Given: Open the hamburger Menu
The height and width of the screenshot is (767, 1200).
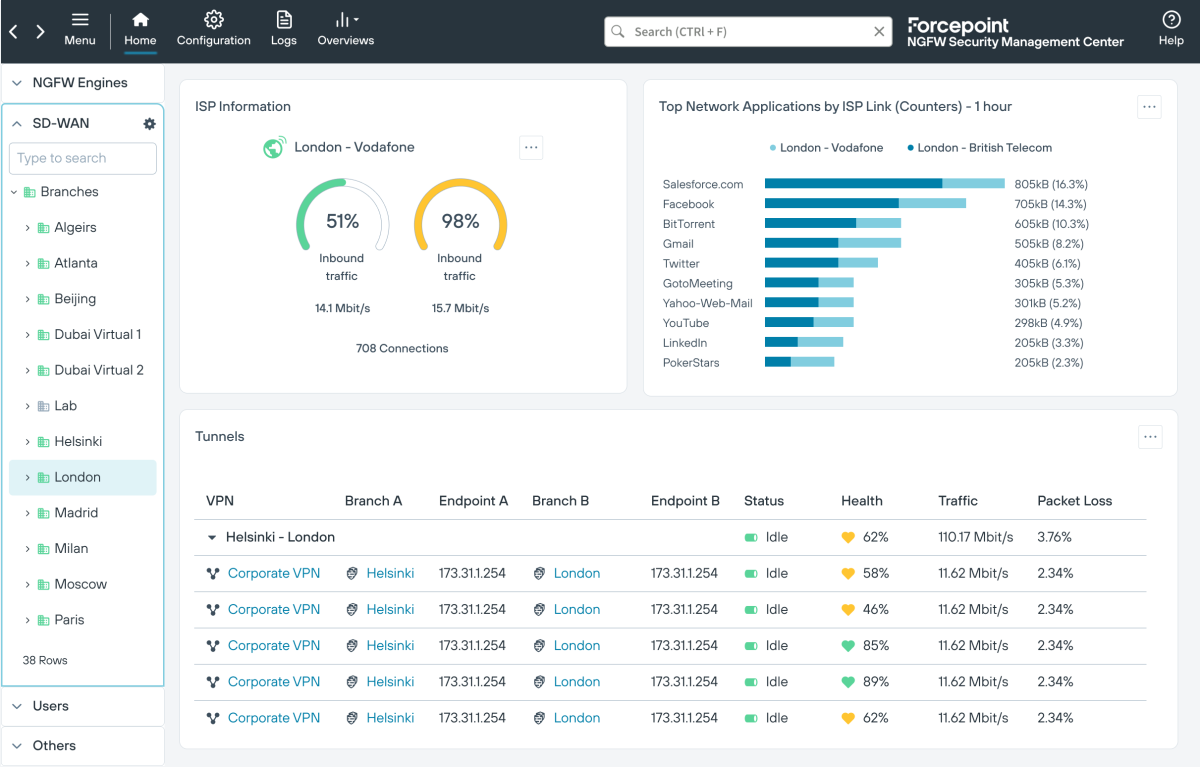Looking at the screenshot, I should point(80,30).
